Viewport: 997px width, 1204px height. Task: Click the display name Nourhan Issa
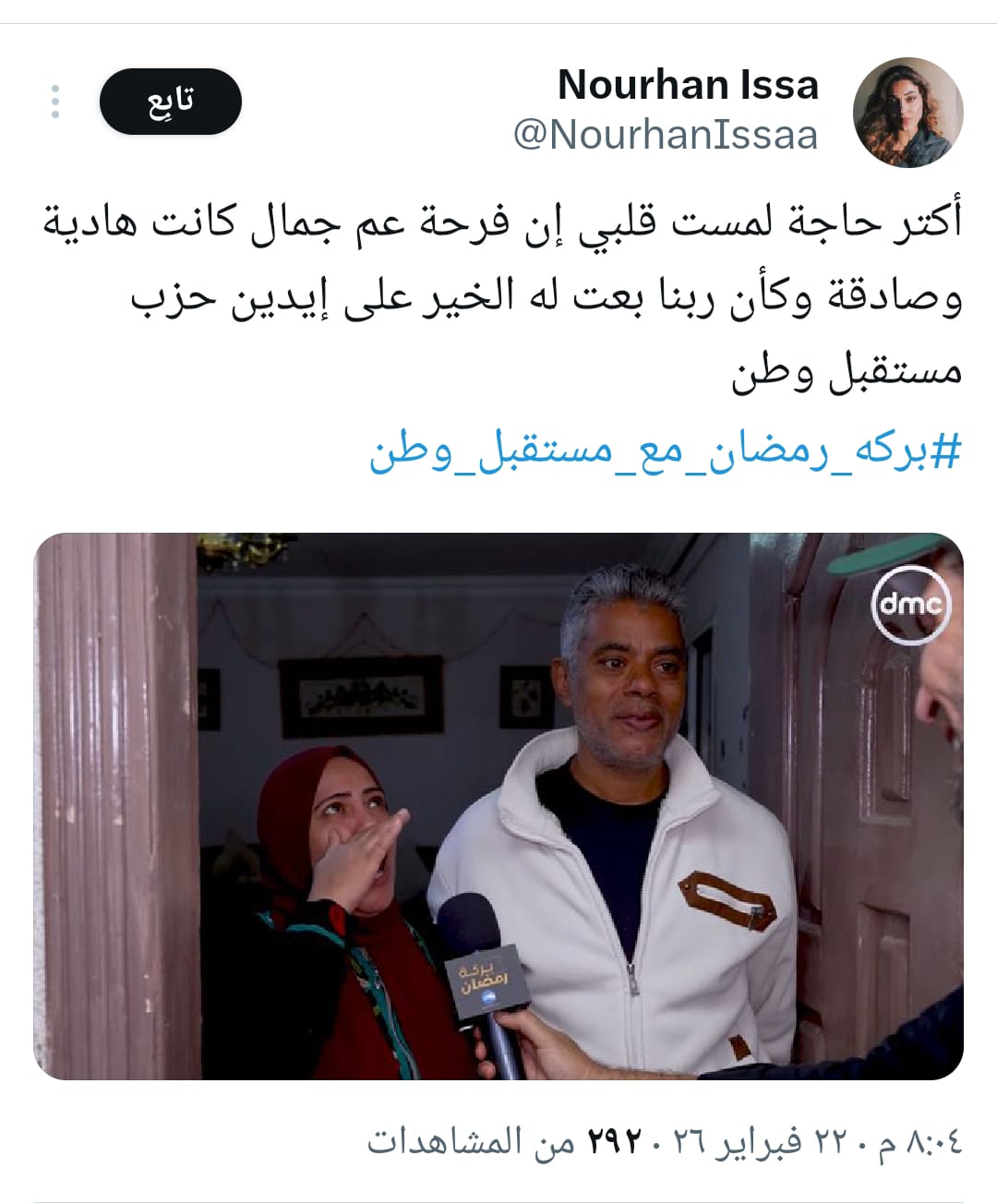tap(688, 85)
